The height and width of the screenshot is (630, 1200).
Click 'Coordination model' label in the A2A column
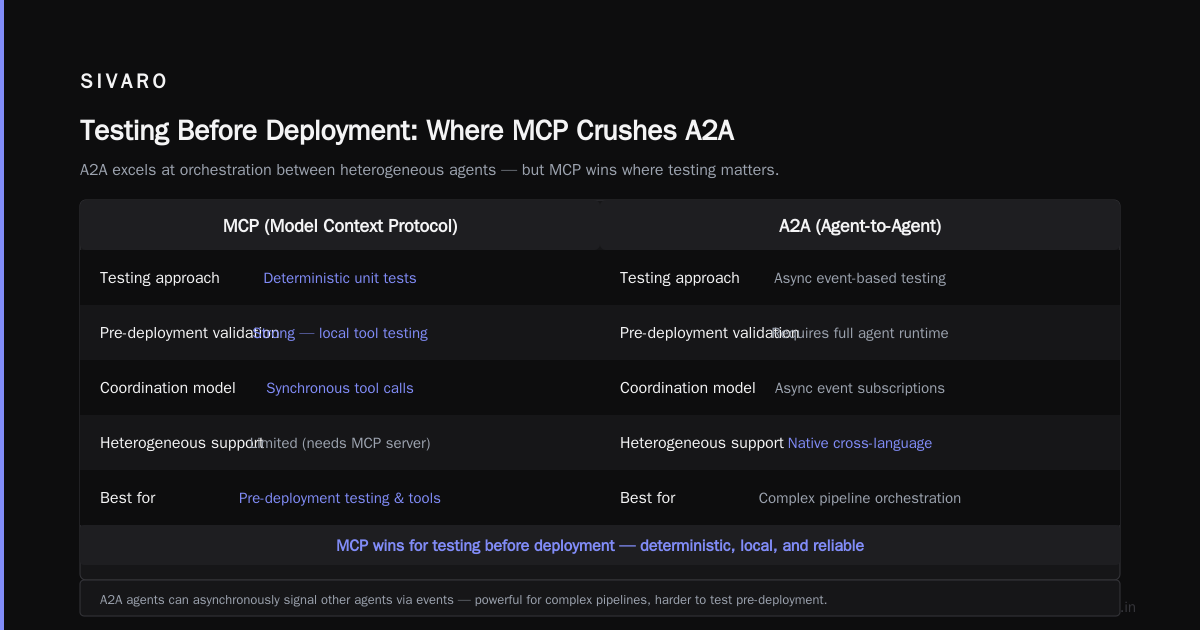point(688,388)
